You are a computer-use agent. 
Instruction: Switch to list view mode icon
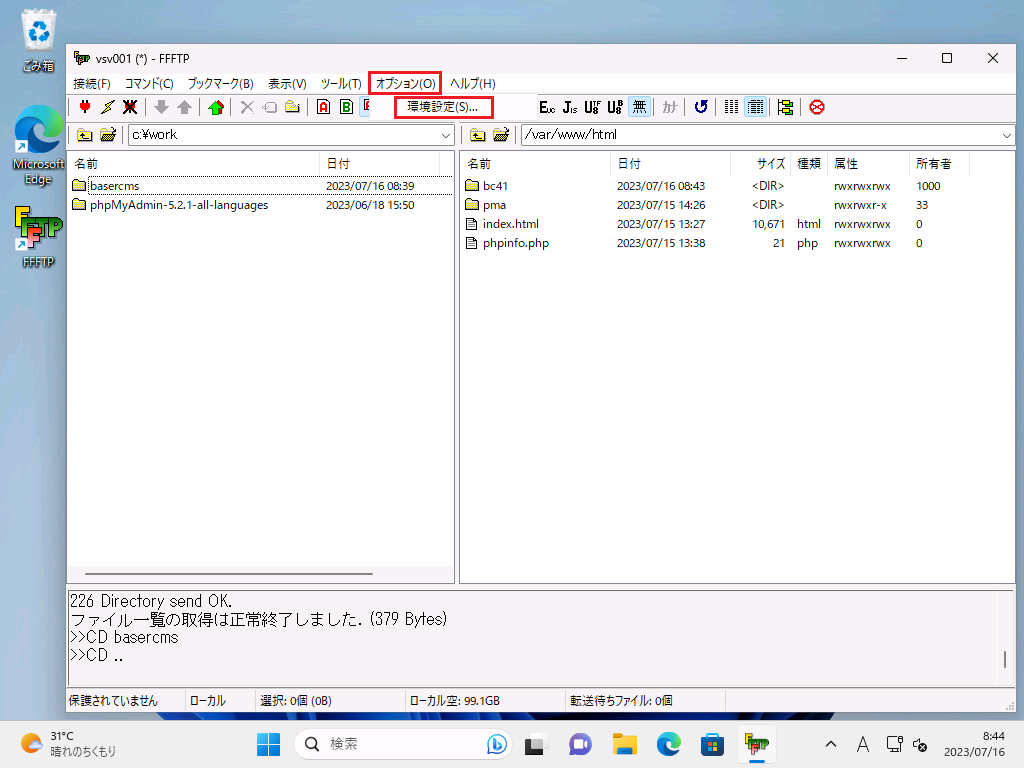point(732,107)
